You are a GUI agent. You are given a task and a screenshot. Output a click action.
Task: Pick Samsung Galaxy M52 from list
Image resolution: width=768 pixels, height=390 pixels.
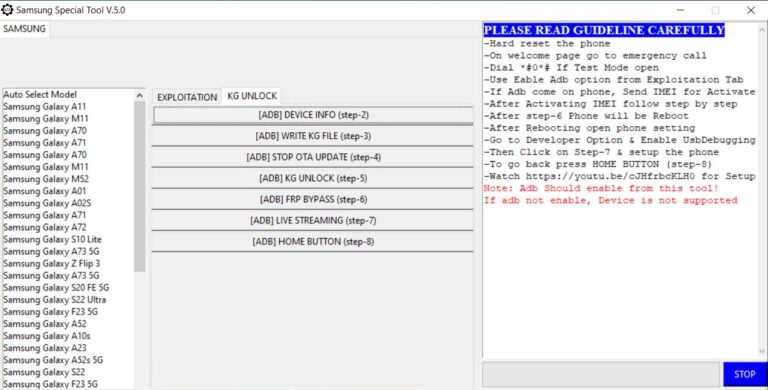46,179
